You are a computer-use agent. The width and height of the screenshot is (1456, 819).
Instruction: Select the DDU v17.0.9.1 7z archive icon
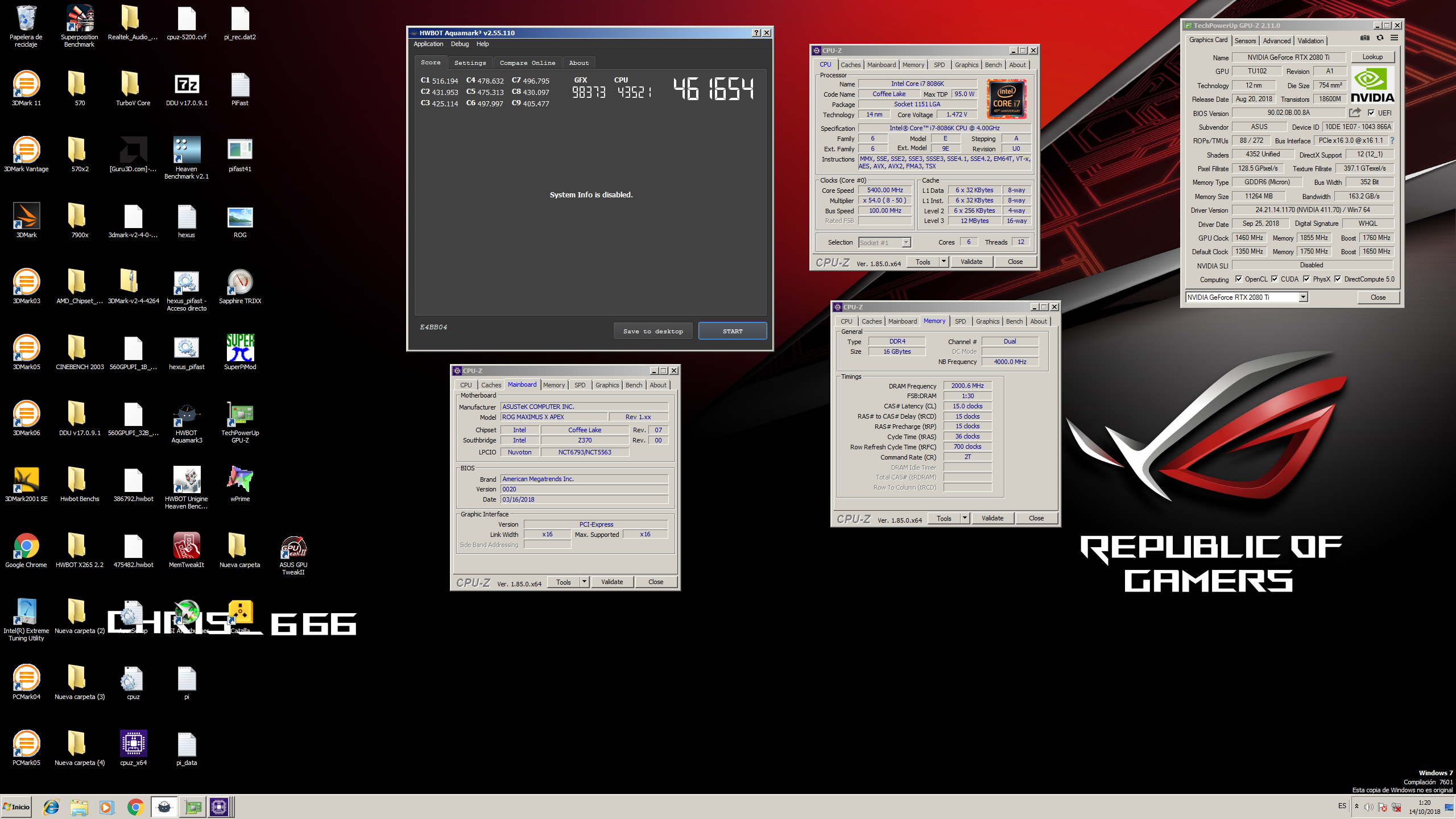(187, 89)
